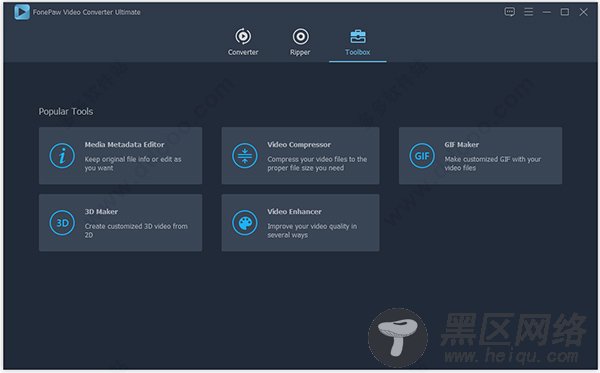600x373 pixels.
Task: Click 'Make customized GIF' description
Action: (492, 163)
